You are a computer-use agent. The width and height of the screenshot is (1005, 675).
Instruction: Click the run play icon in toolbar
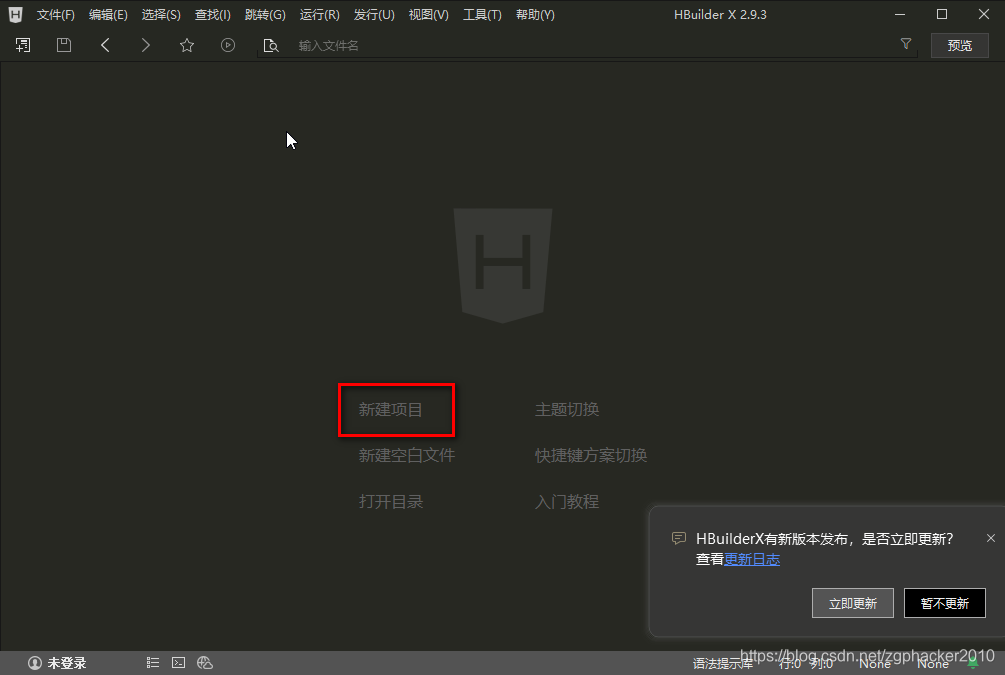tap(228, 45)
